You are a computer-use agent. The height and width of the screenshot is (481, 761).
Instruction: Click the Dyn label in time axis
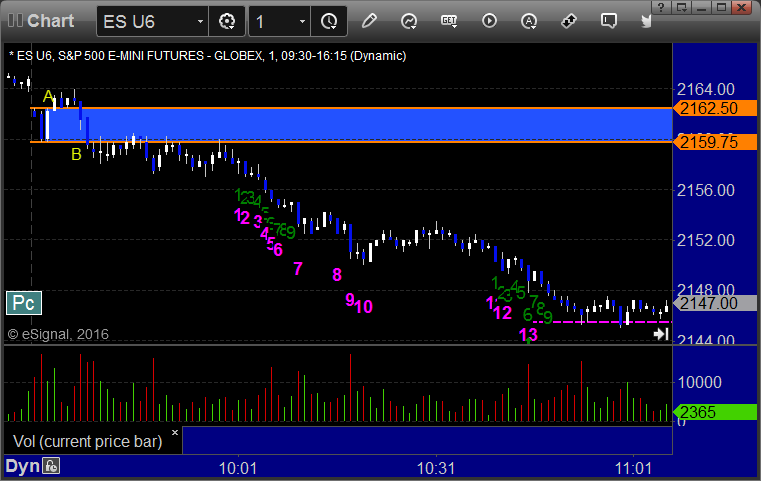(22, 466)
